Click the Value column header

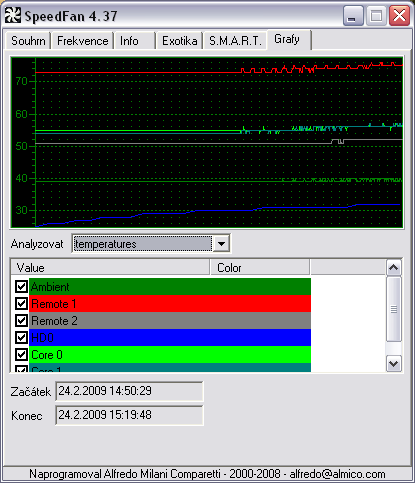tap(110, 267)
